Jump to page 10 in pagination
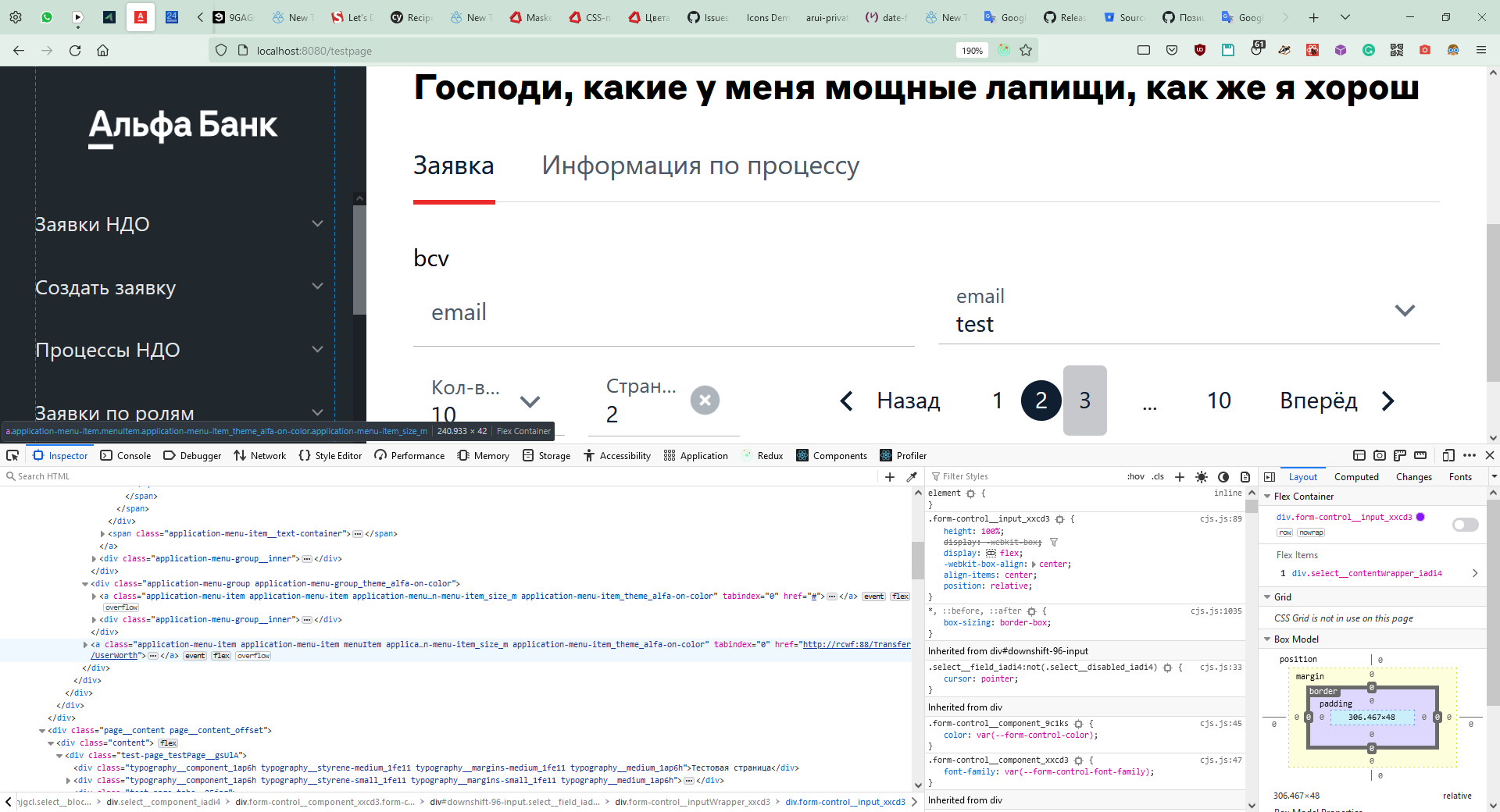This screenshot has width=1500, height=812. click(x=1218, y=401)
